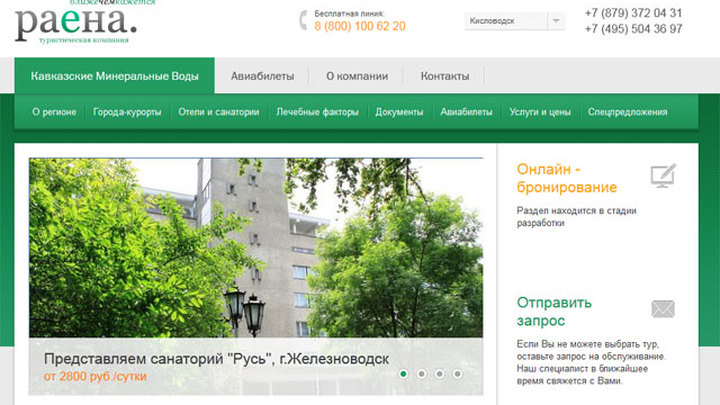
Task: Click the Отправить запрос heading link
Action: click(555, 311)
